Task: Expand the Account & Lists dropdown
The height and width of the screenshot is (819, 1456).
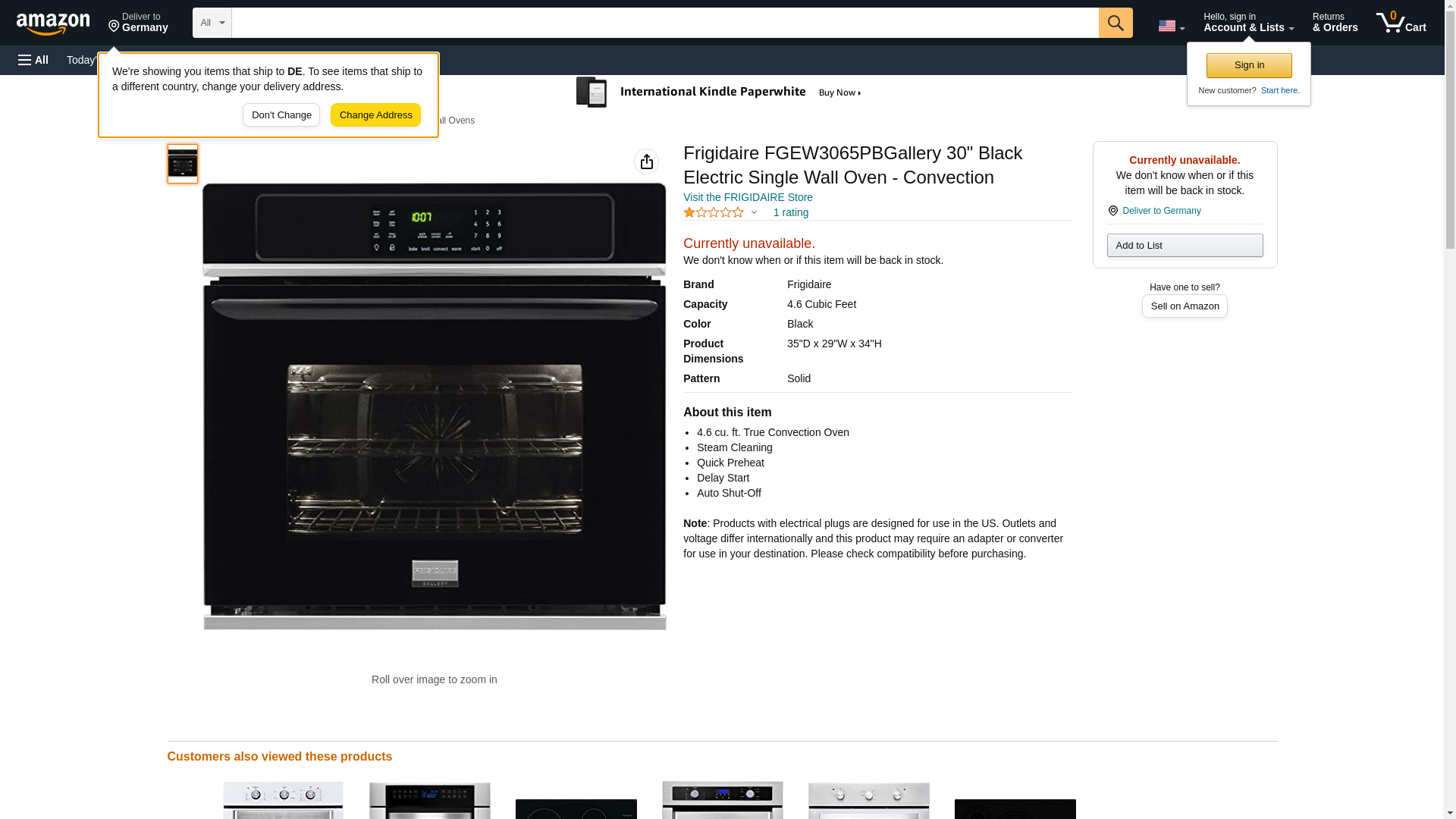Action: 1248,23
